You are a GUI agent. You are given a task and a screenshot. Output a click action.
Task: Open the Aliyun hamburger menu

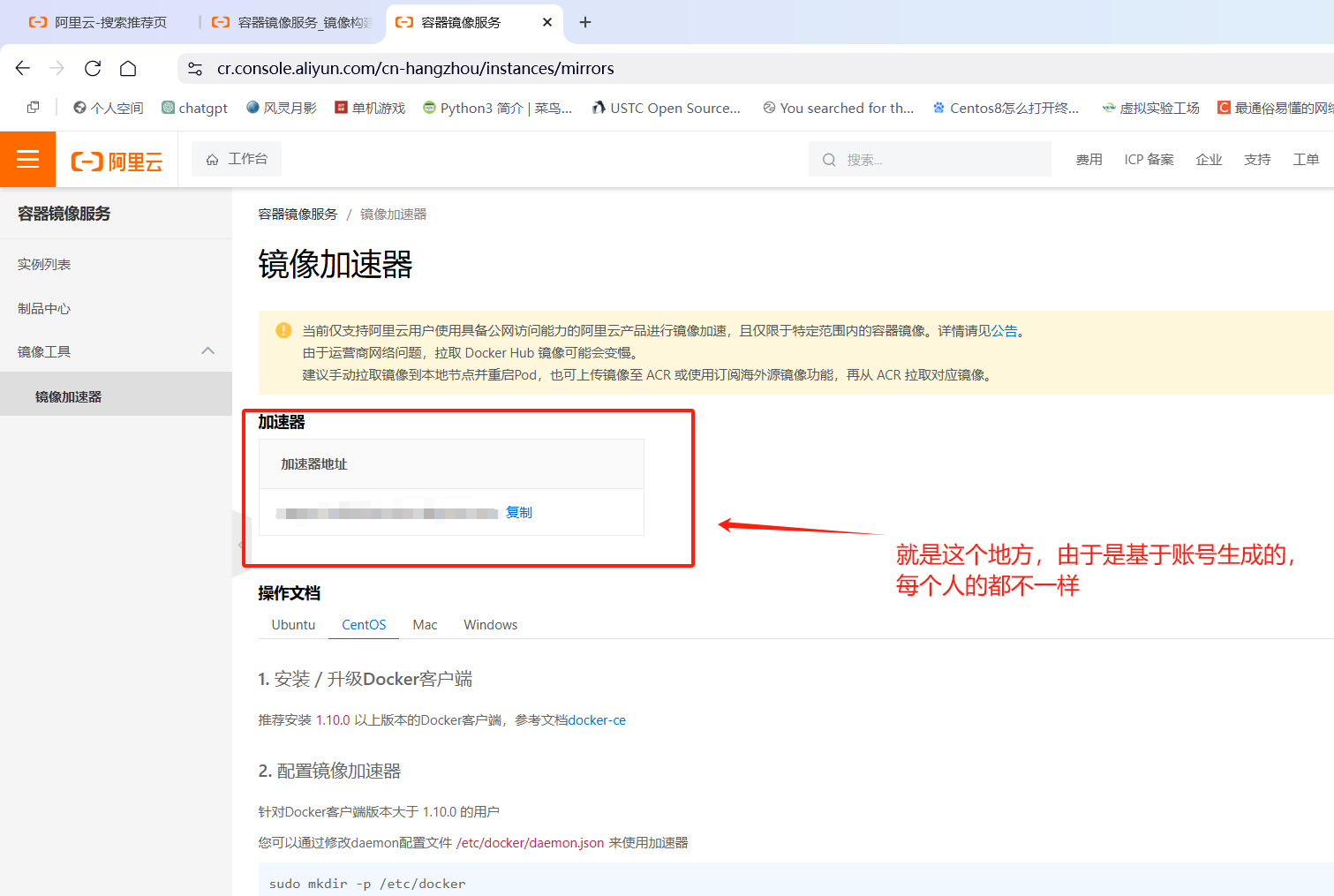tap(27, 159)
